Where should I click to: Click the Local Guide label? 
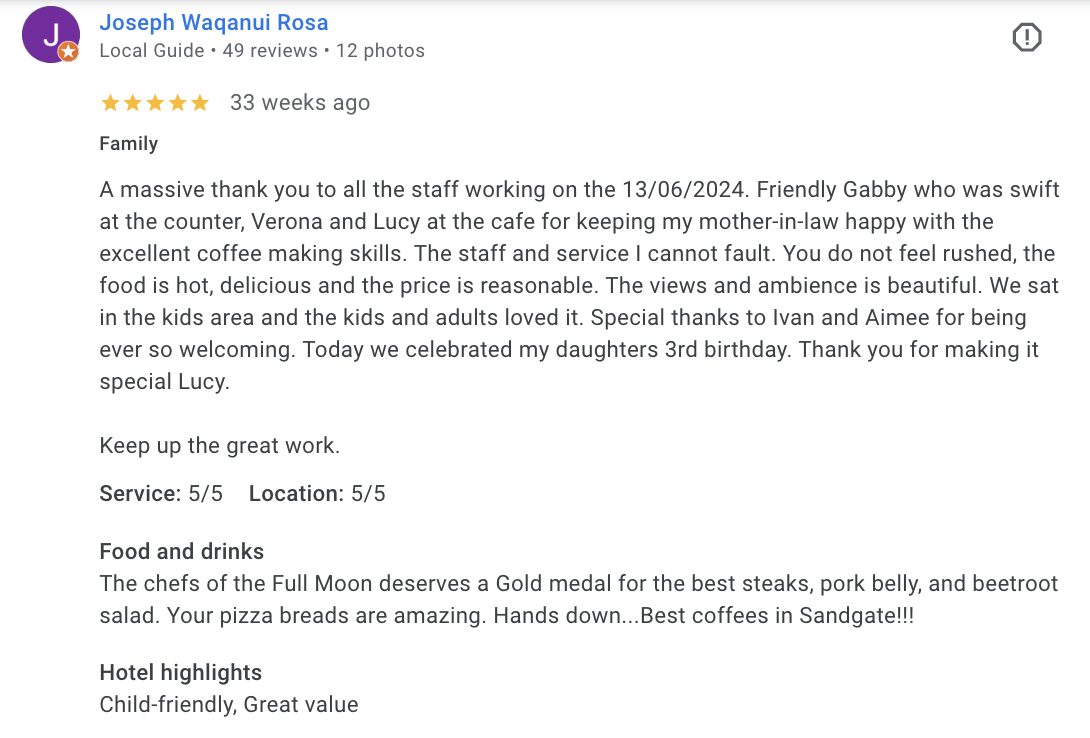pos(152,51)
